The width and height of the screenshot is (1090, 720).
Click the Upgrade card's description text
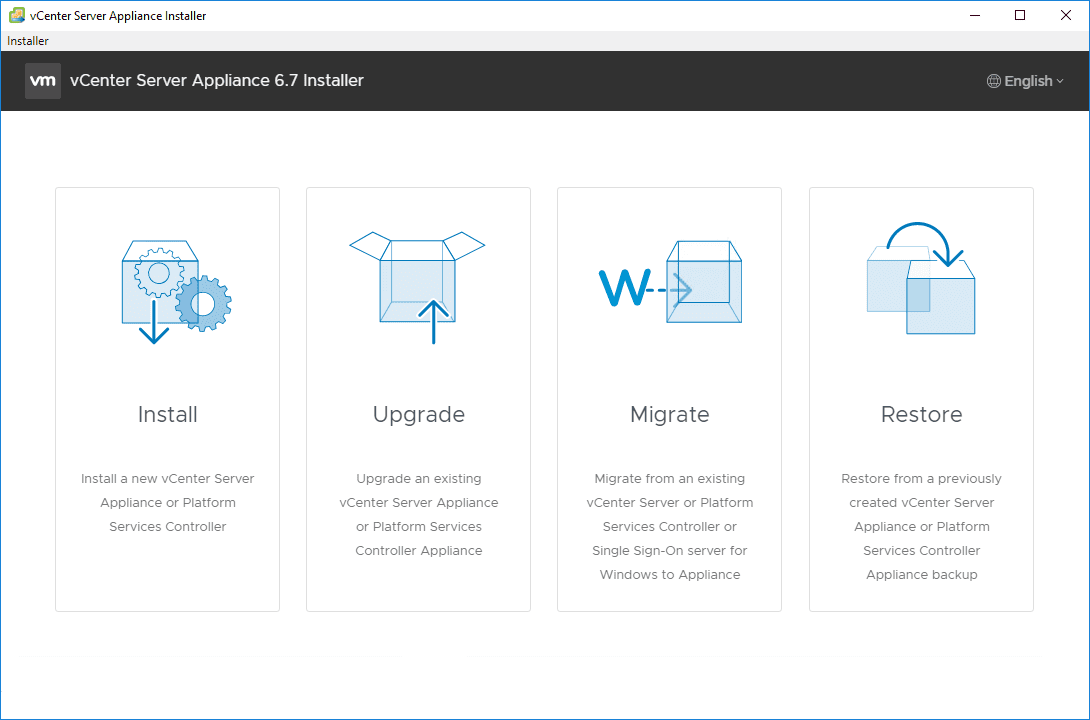click(418, 514)
